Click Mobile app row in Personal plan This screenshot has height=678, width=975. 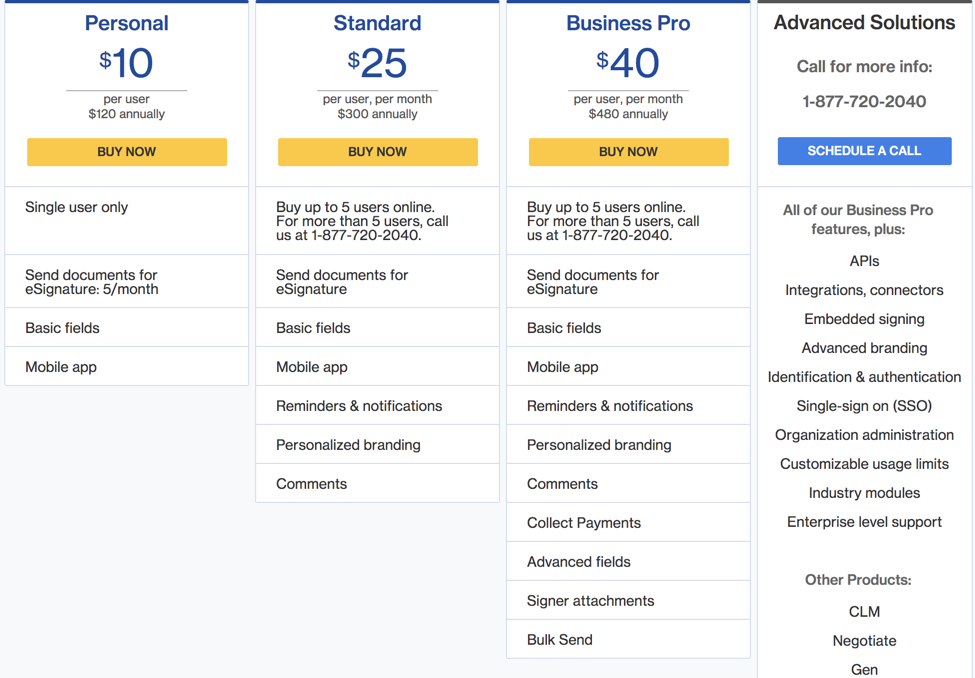tap(127, 366)
